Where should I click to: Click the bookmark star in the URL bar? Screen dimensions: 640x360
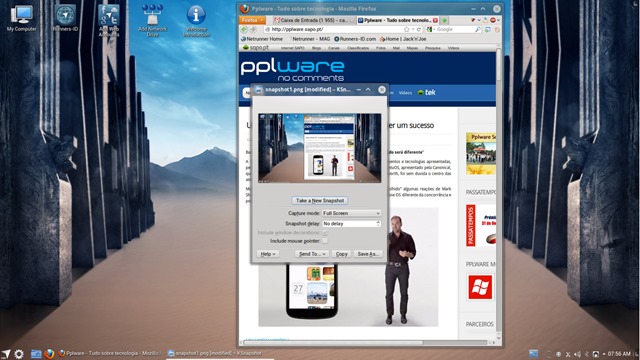tap(406, 29)
